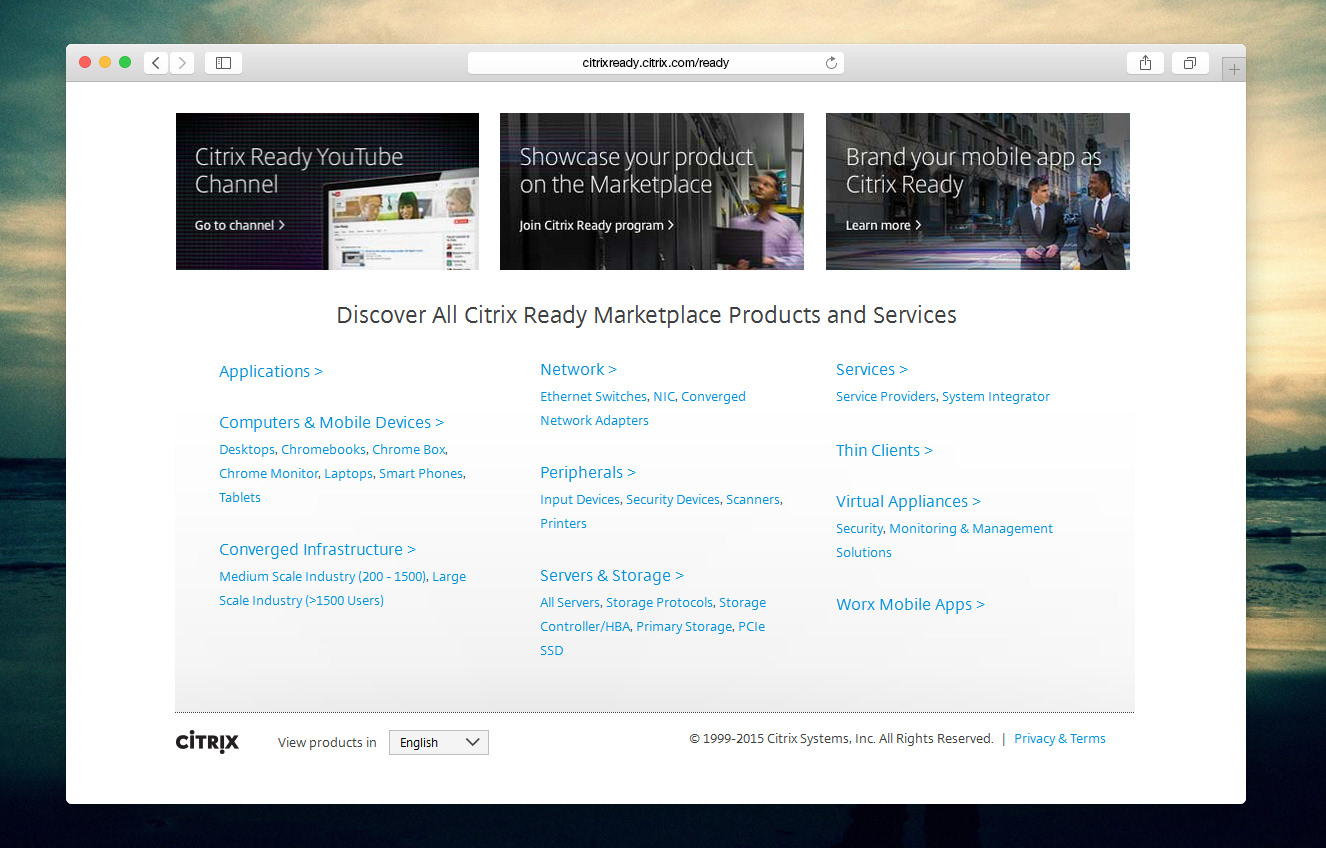Select the Printers subcategory
This screenshot has height=848, width=1326.
click(563, 523)
